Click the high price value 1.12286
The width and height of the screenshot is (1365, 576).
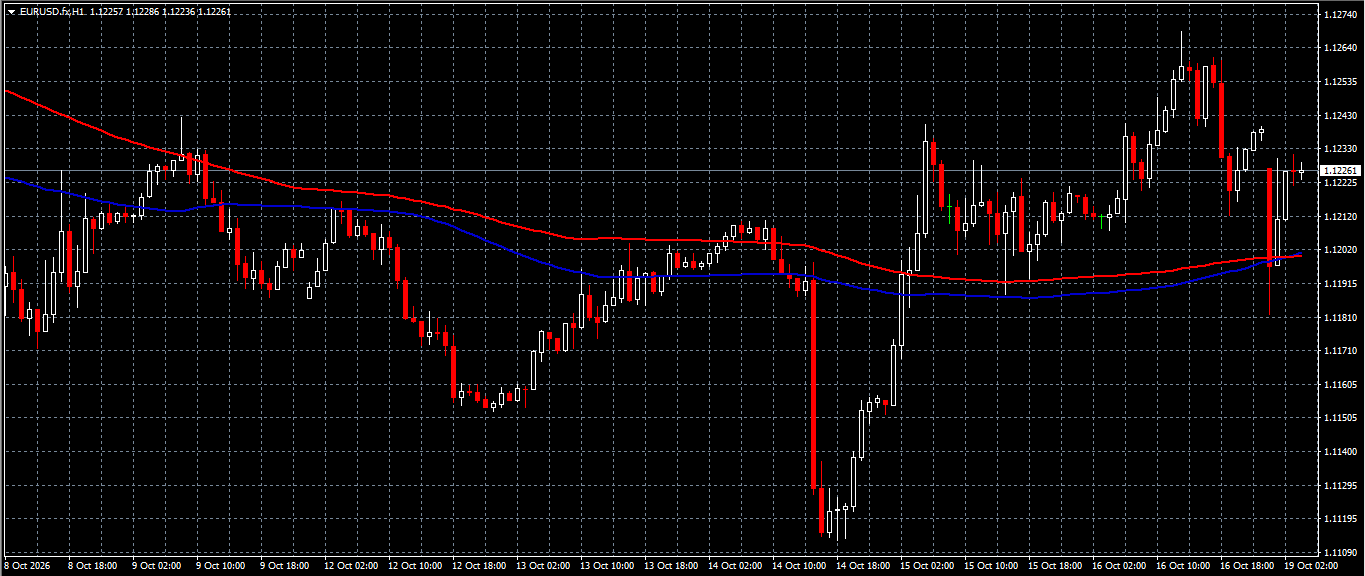point(143,10)
